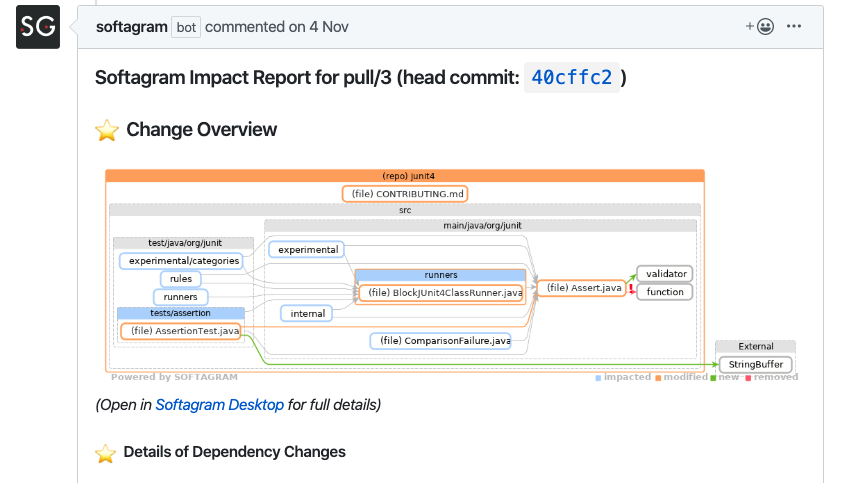Click the BlockJUnit4ClassRunner.java file node
This screenshot has height=483, width=851.
[440, 293]
